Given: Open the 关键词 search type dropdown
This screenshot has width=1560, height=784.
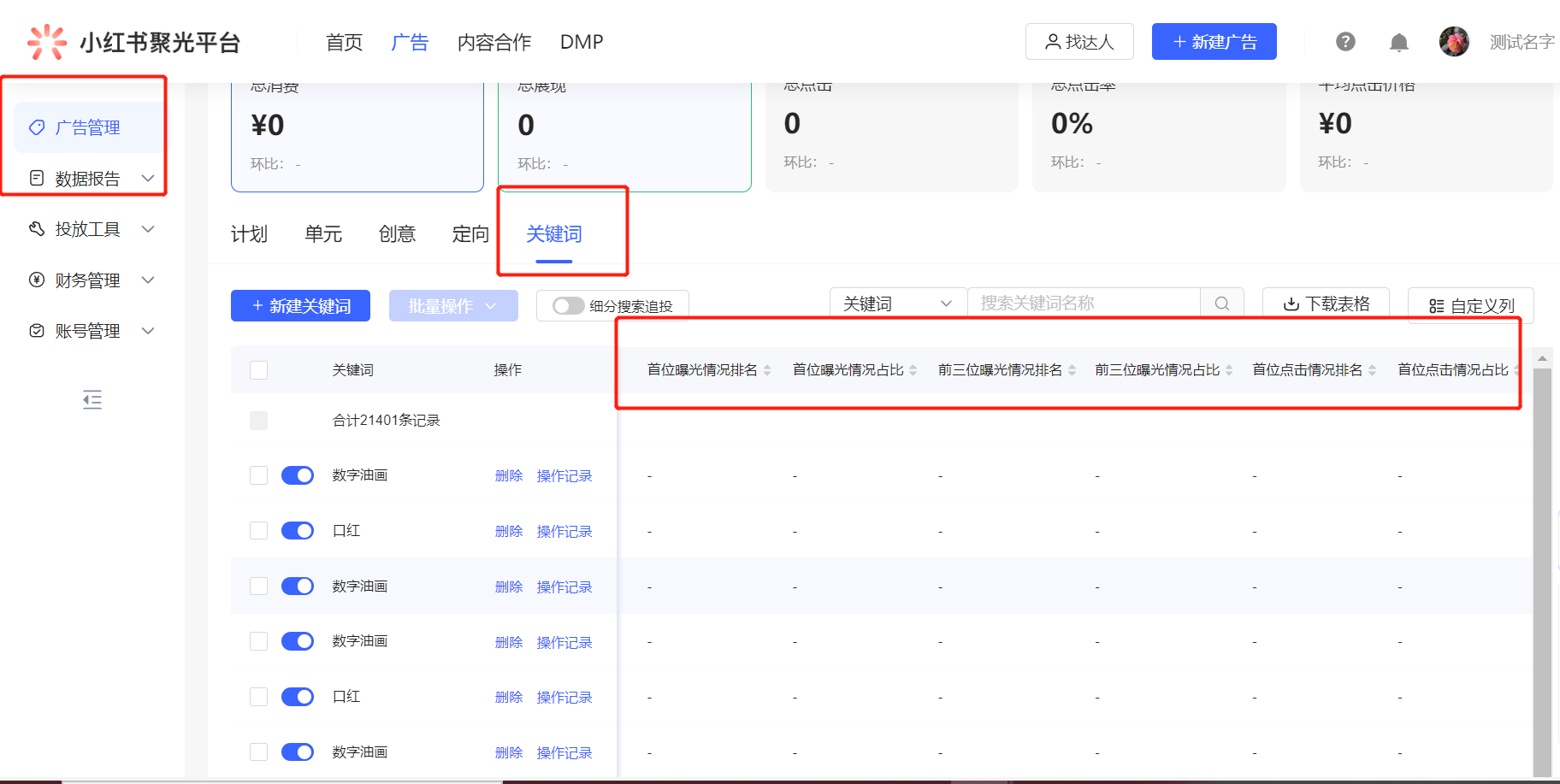Looking at the screenshot, I should click(x=898, y=304).
